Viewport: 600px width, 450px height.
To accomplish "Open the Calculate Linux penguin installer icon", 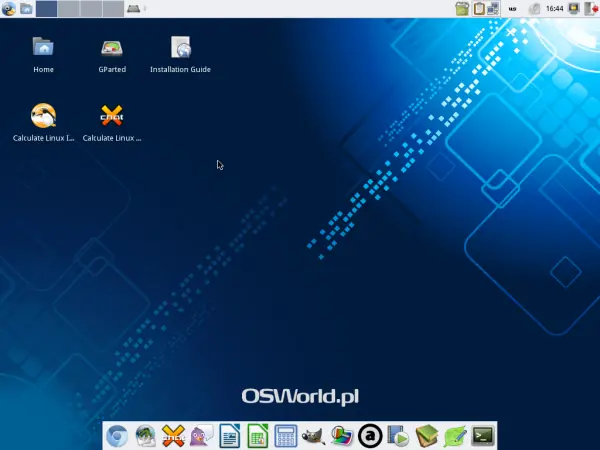I will (x=43, y=123).
